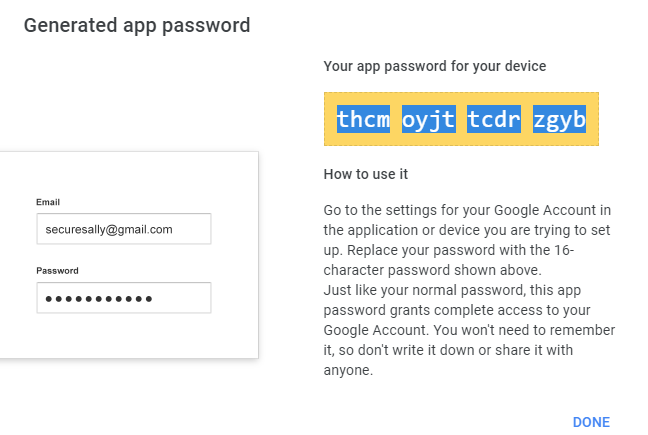Focus the Email field showing securesally@gmail.com
The image size is (648, 435).
click(x=124, y=229)
